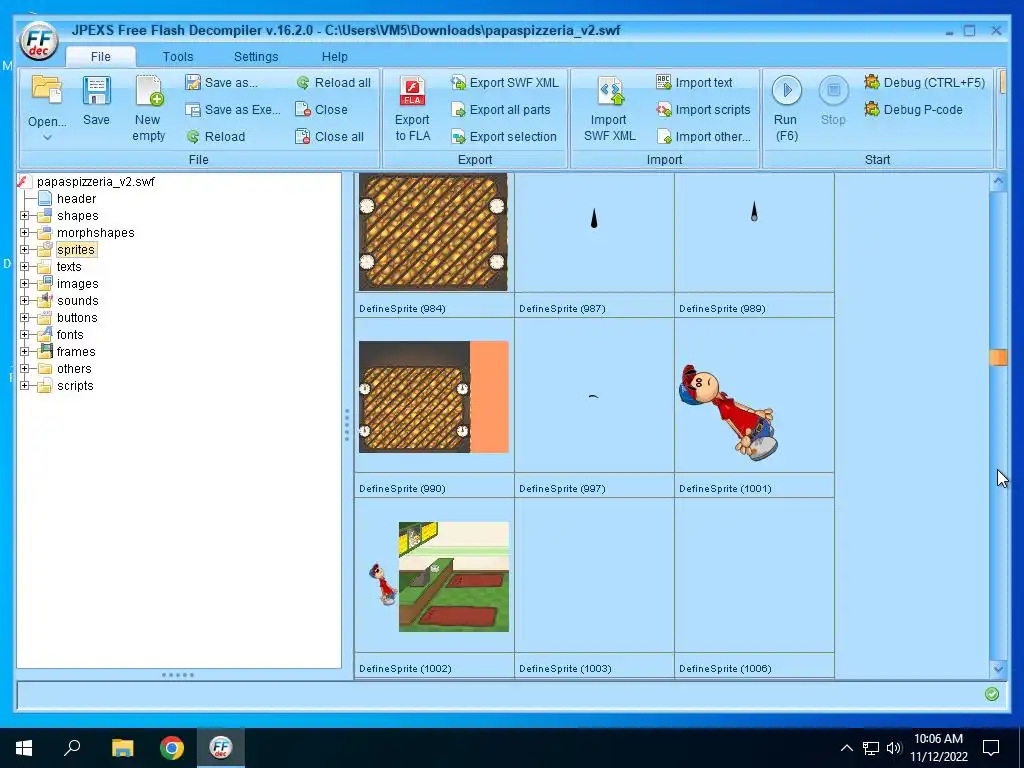Run the SWF with Run (F6)
The height and width of the screenshot is (768, 1024).
point(786,108)
